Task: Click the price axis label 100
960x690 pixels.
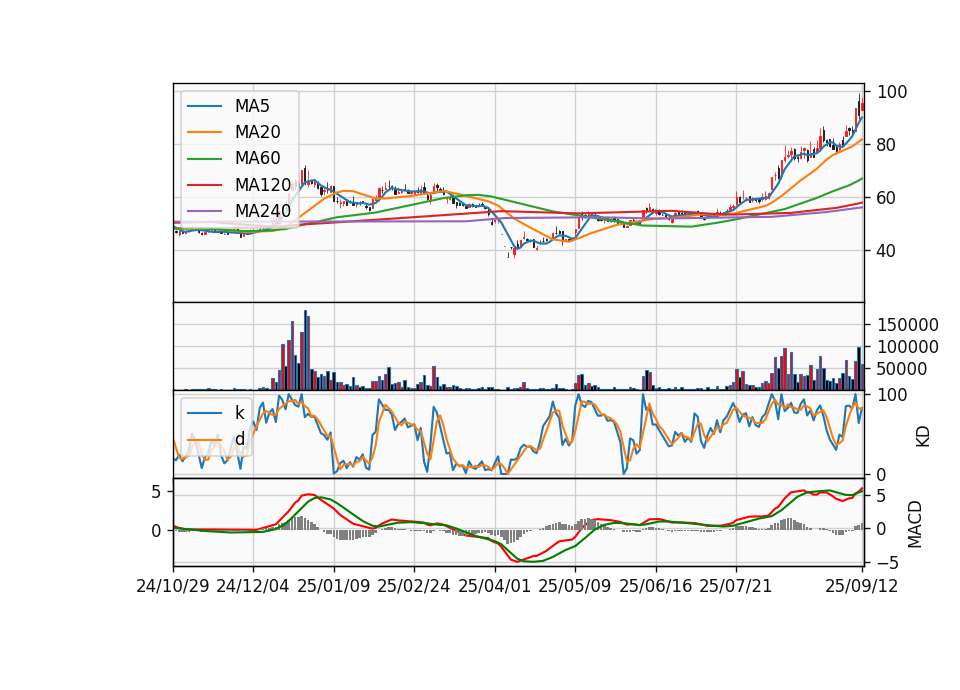Action: [892, 92]
